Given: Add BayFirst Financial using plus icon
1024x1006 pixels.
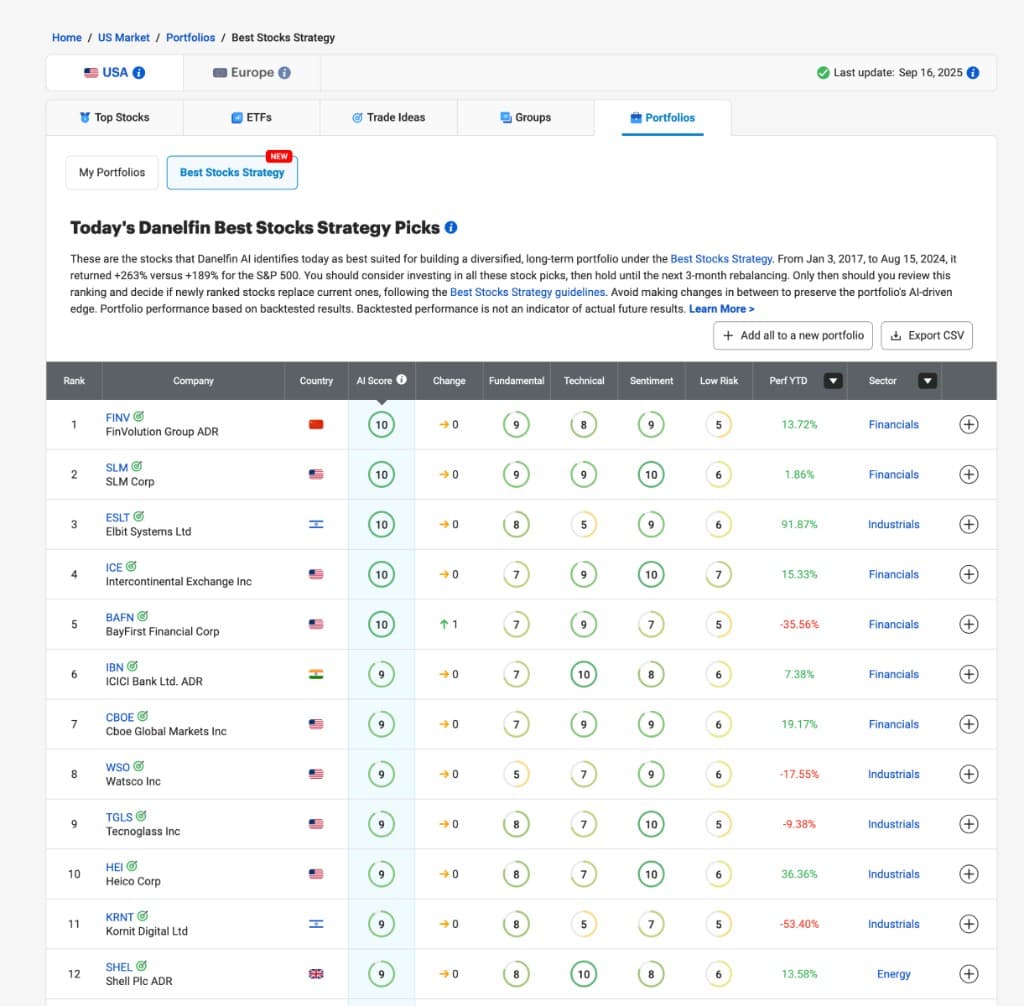Looking at the screenshot, I should tap(968, 625).
